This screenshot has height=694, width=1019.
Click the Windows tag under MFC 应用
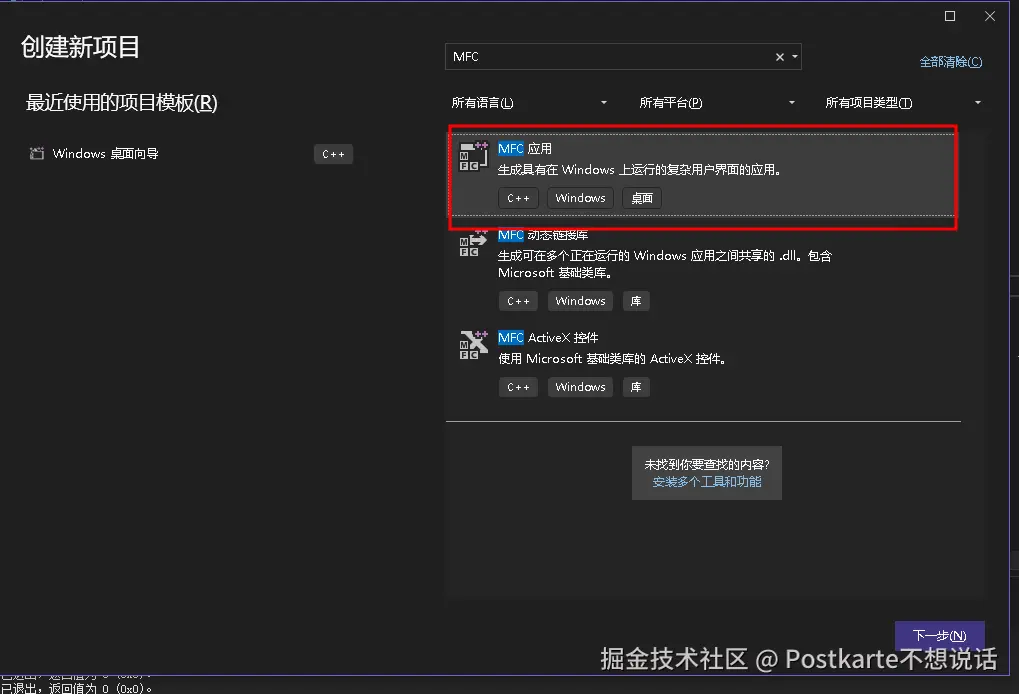tap(580, 198)
